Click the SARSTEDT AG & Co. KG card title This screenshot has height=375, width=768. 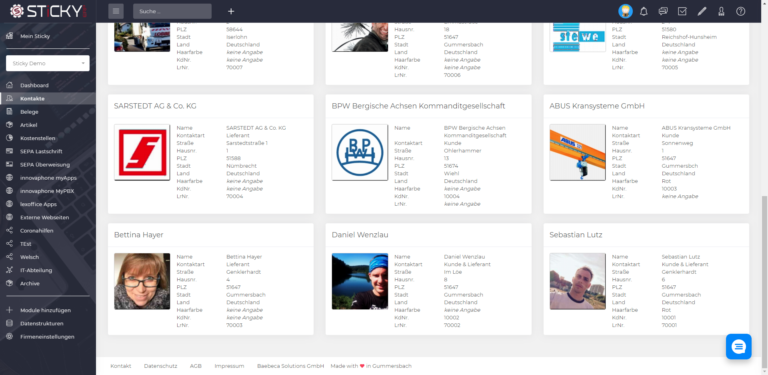tap(155, 106)
